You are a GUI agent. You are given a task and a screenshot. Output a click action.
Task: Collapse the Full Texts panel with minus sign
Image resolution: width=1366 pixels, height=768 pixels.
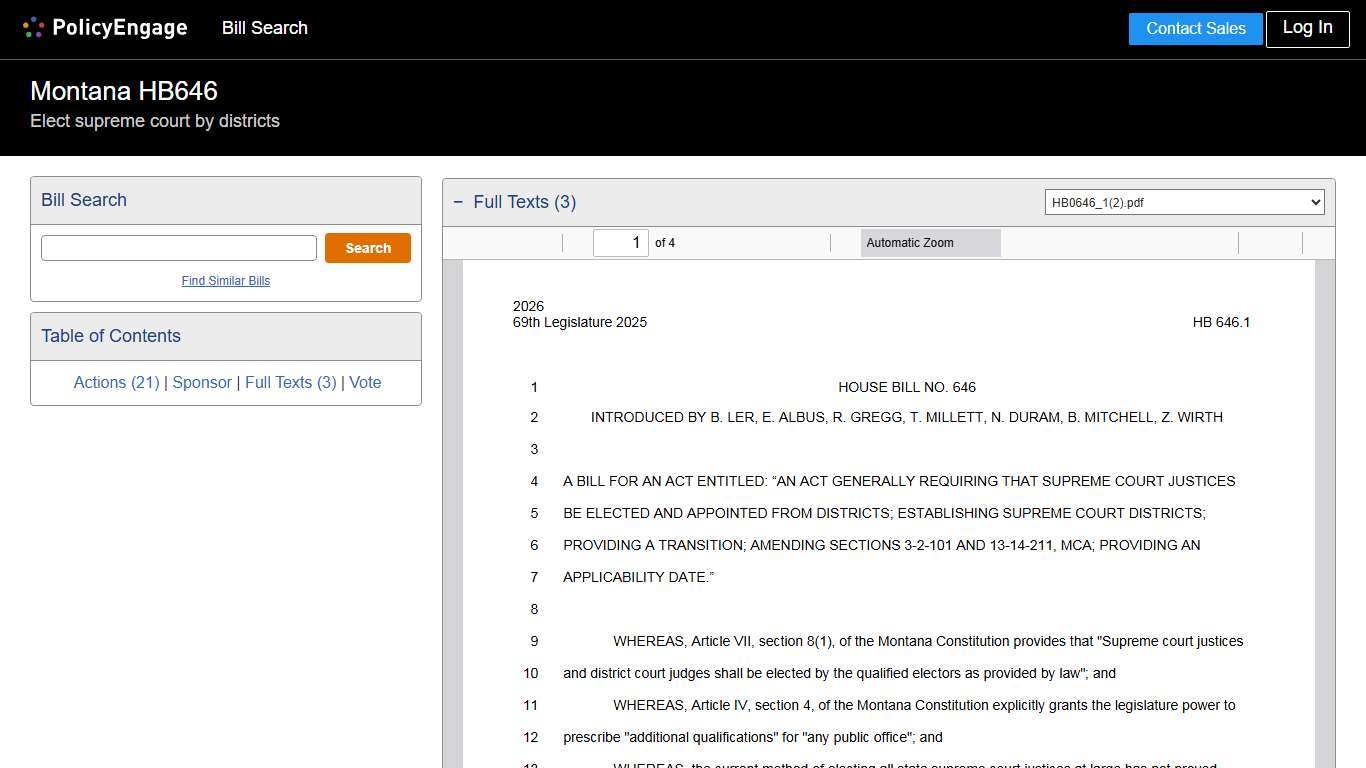458,202
